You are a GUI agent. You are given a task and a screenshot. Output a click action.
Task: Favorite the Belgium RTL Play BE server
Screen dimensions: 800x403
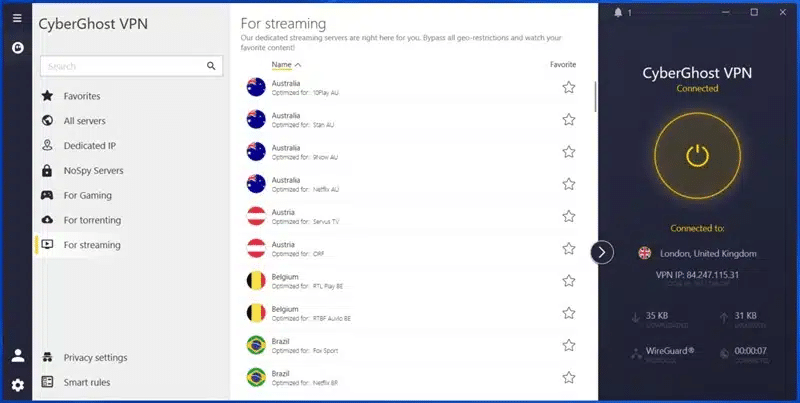569,281
